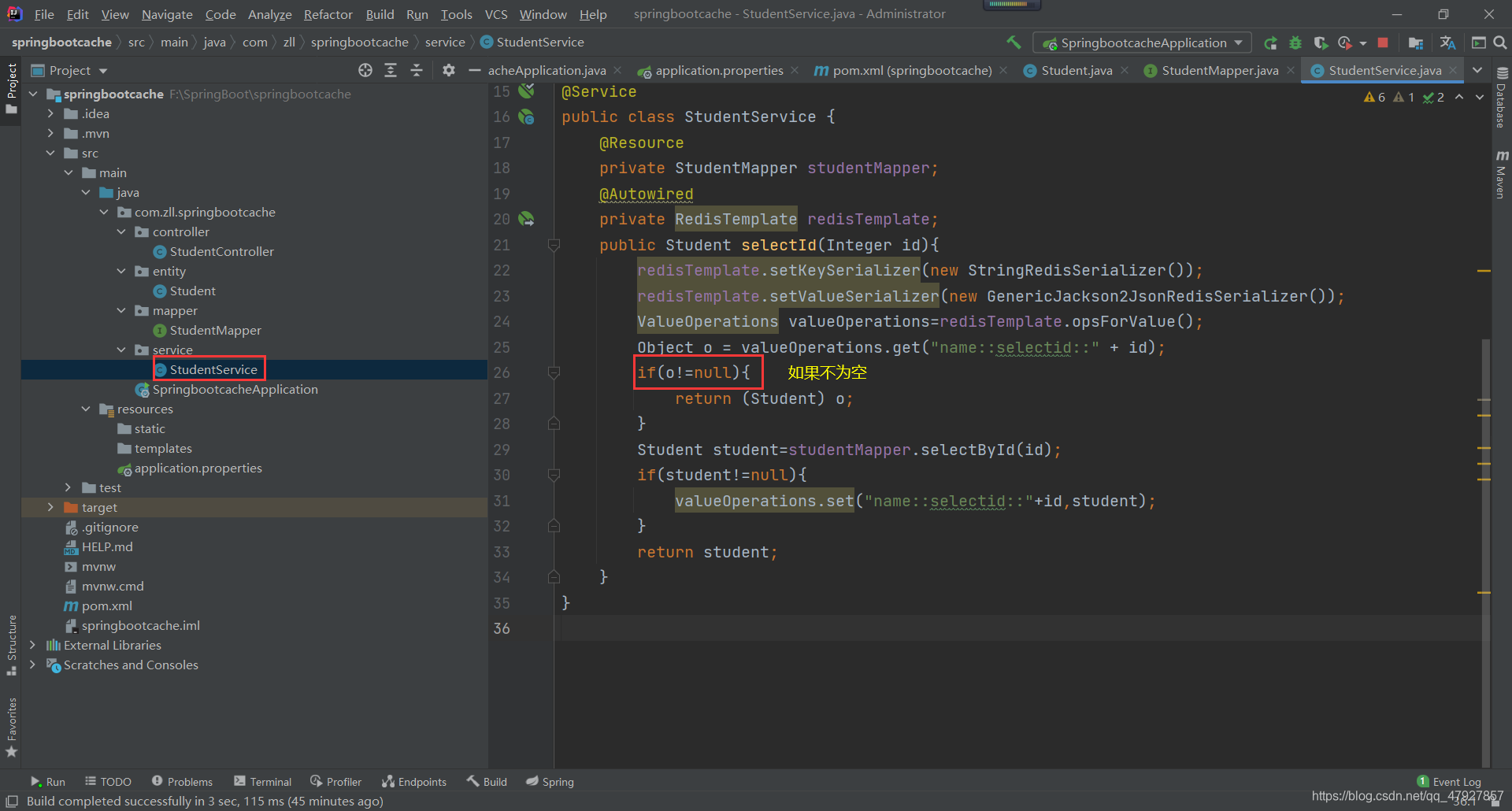
Task: Click Select Opened File target icon
Action: click(x=365, y=70)
